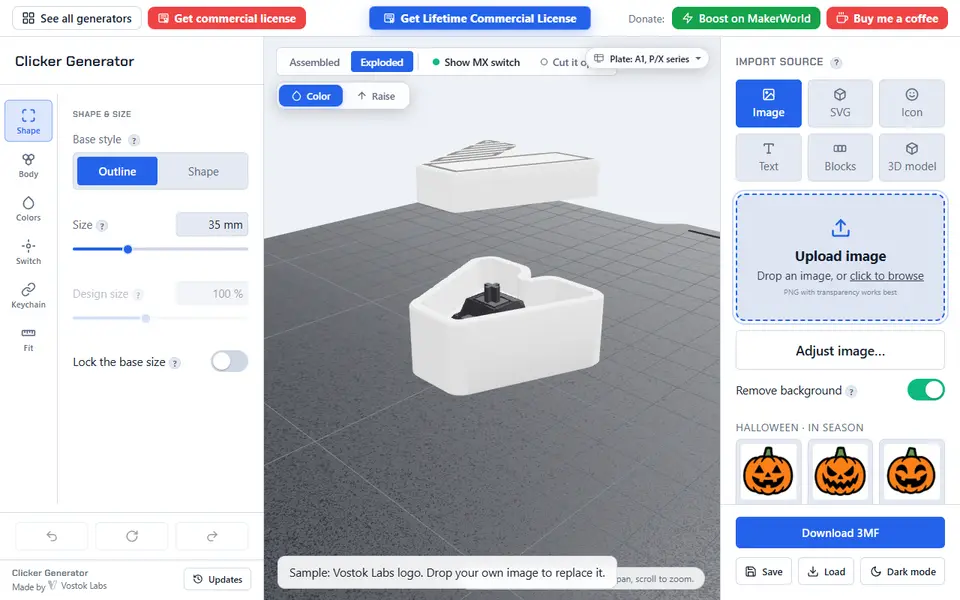The height and width of the screenshot is (600, 960).
Task: Switch to Exploded view tab
Action: tap(381, 62)
